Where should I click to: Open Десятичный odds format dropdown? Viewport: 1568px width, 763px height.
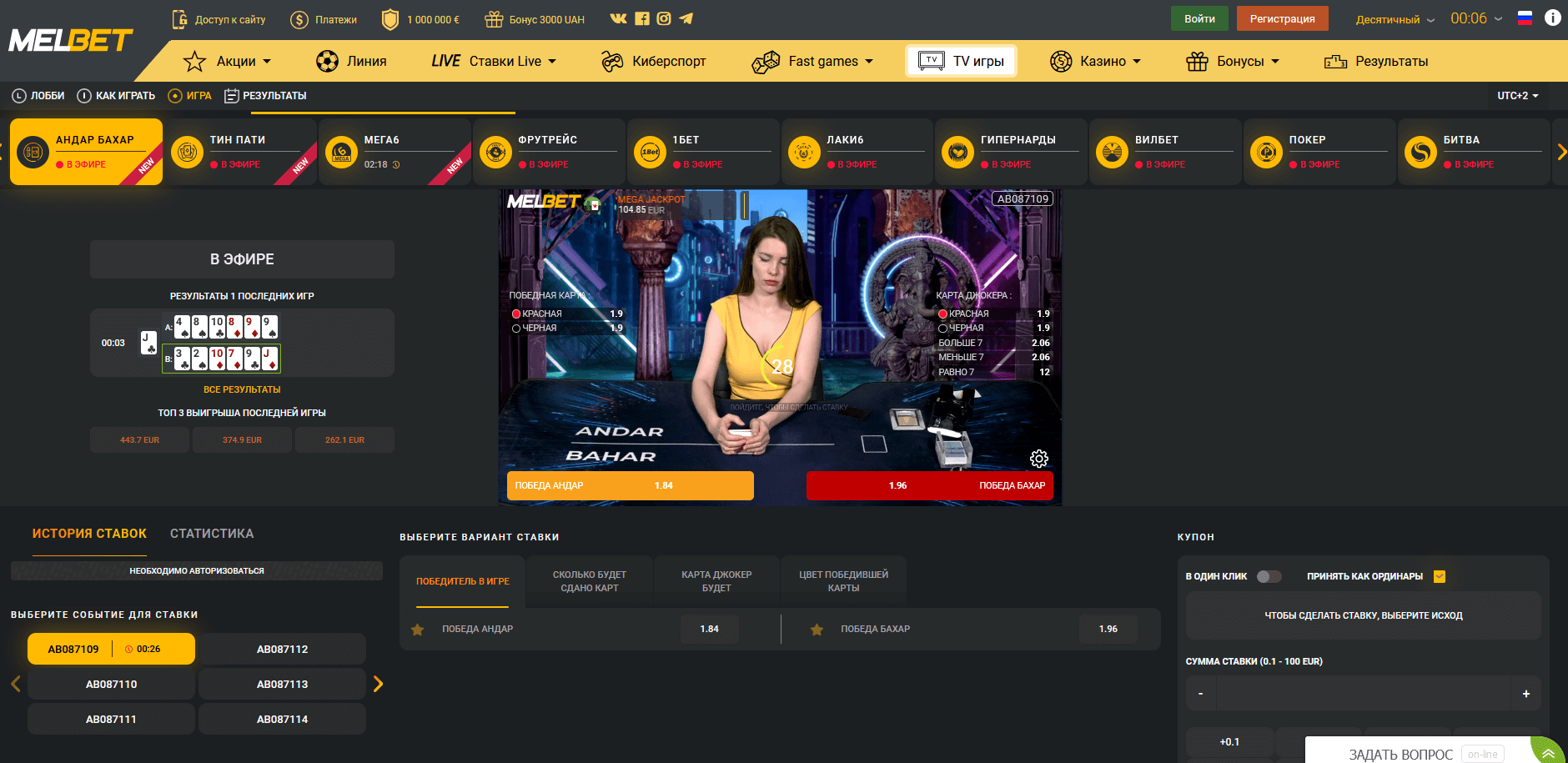pos(1395,19)
